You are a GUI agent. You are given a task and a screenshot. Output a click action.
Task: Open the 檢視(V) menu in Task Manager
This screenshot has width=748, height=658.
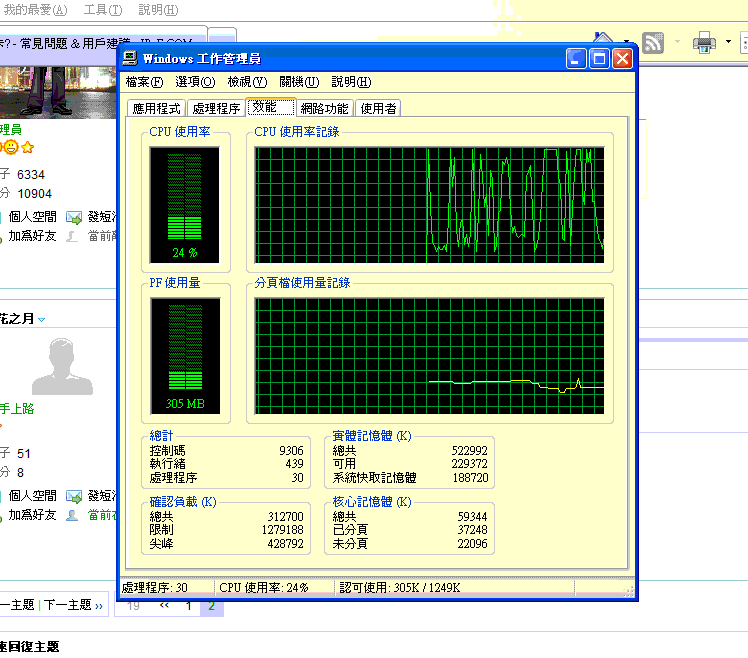click(247, 82)
